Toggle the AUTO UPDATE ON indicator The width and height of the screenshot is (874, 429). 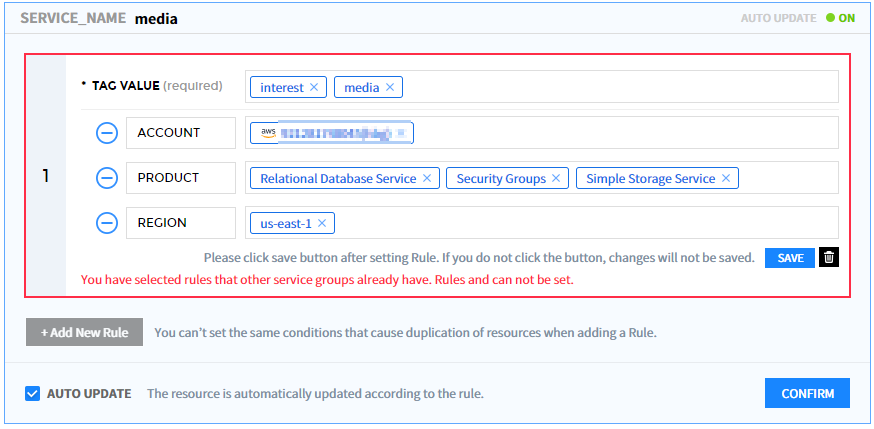[840, 18]
